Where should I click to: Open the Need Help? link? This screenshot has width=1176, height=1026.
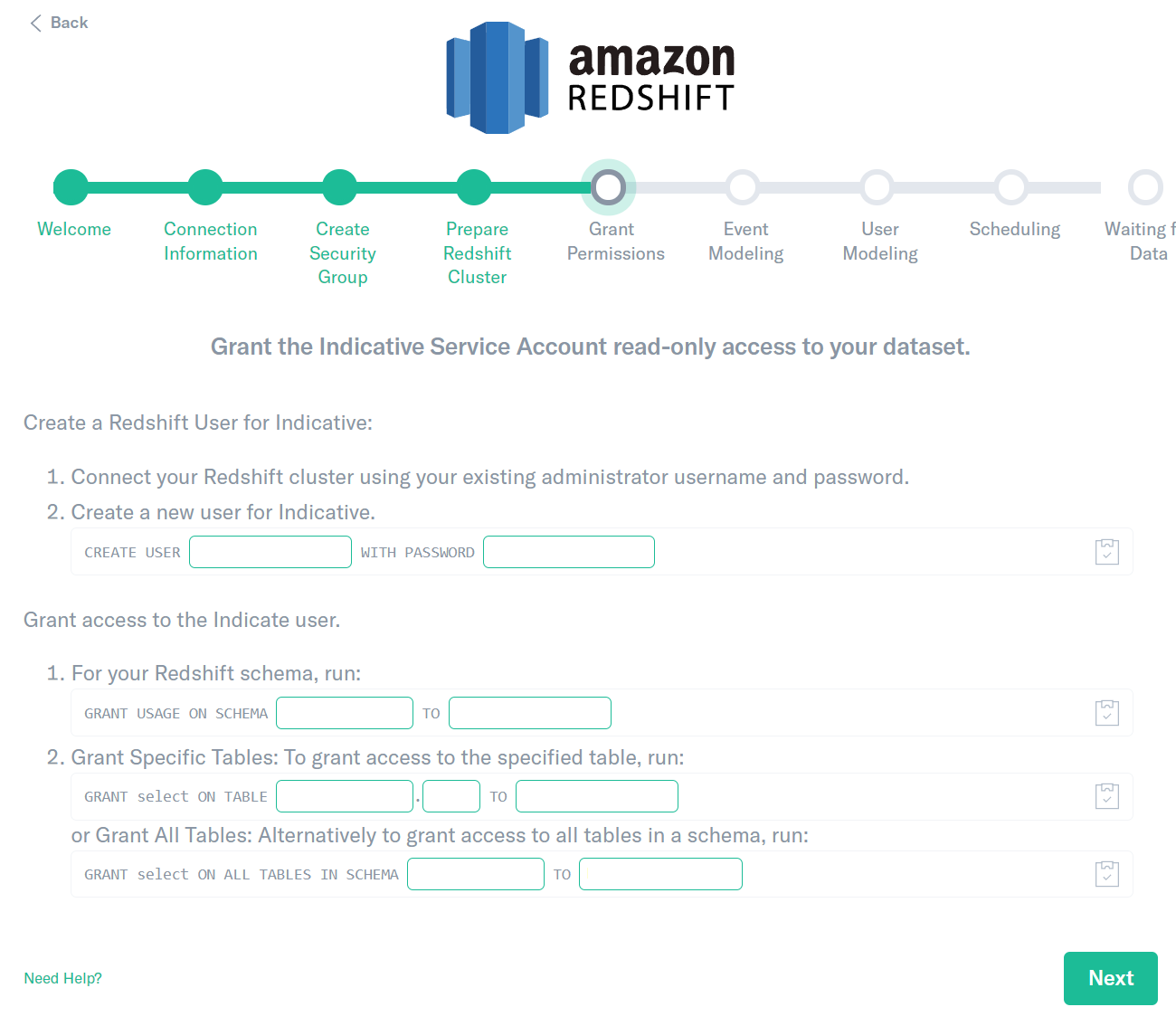click(x=63, y=979)
